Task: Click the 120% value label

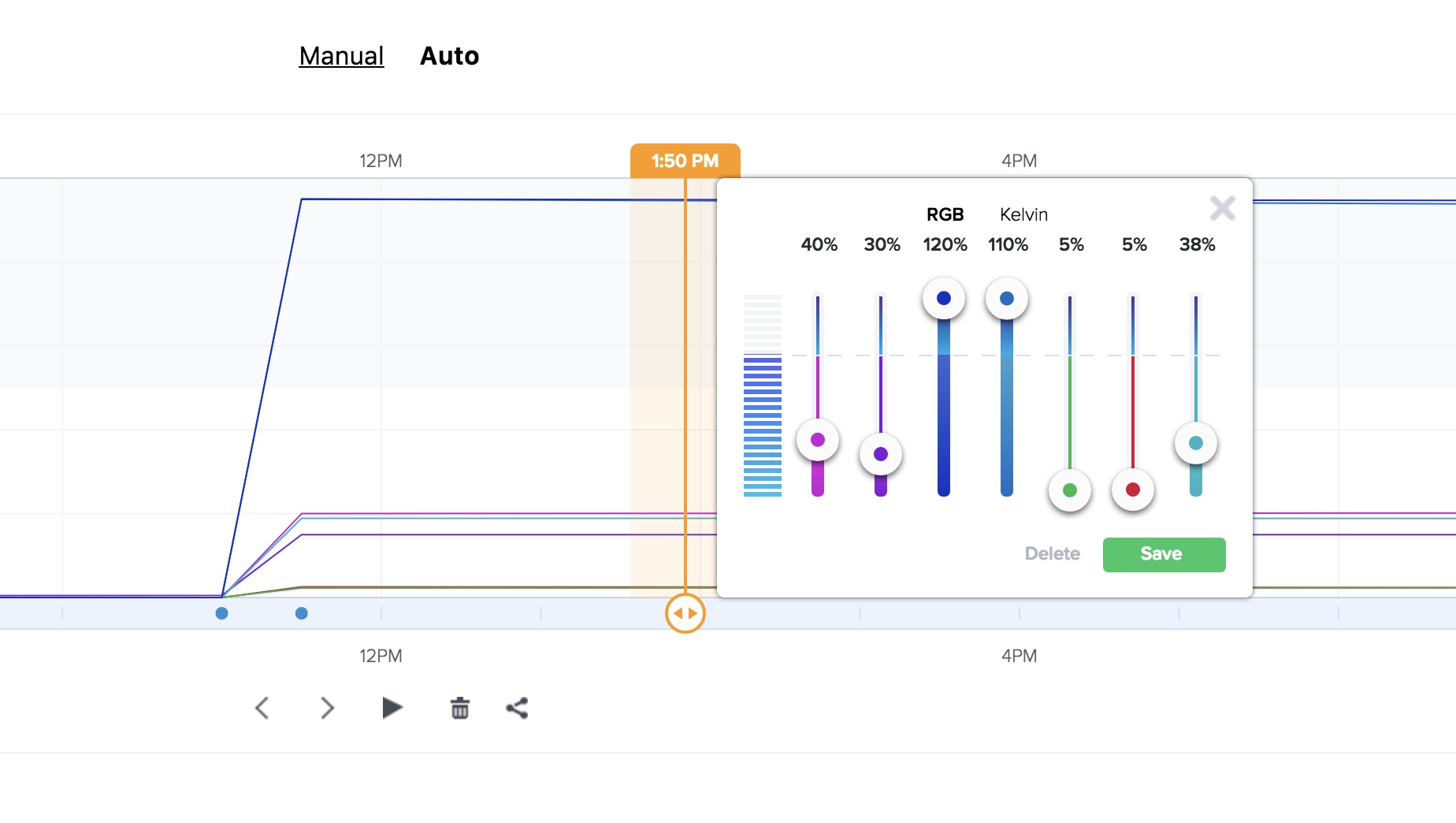Action: tap(945, 245)
